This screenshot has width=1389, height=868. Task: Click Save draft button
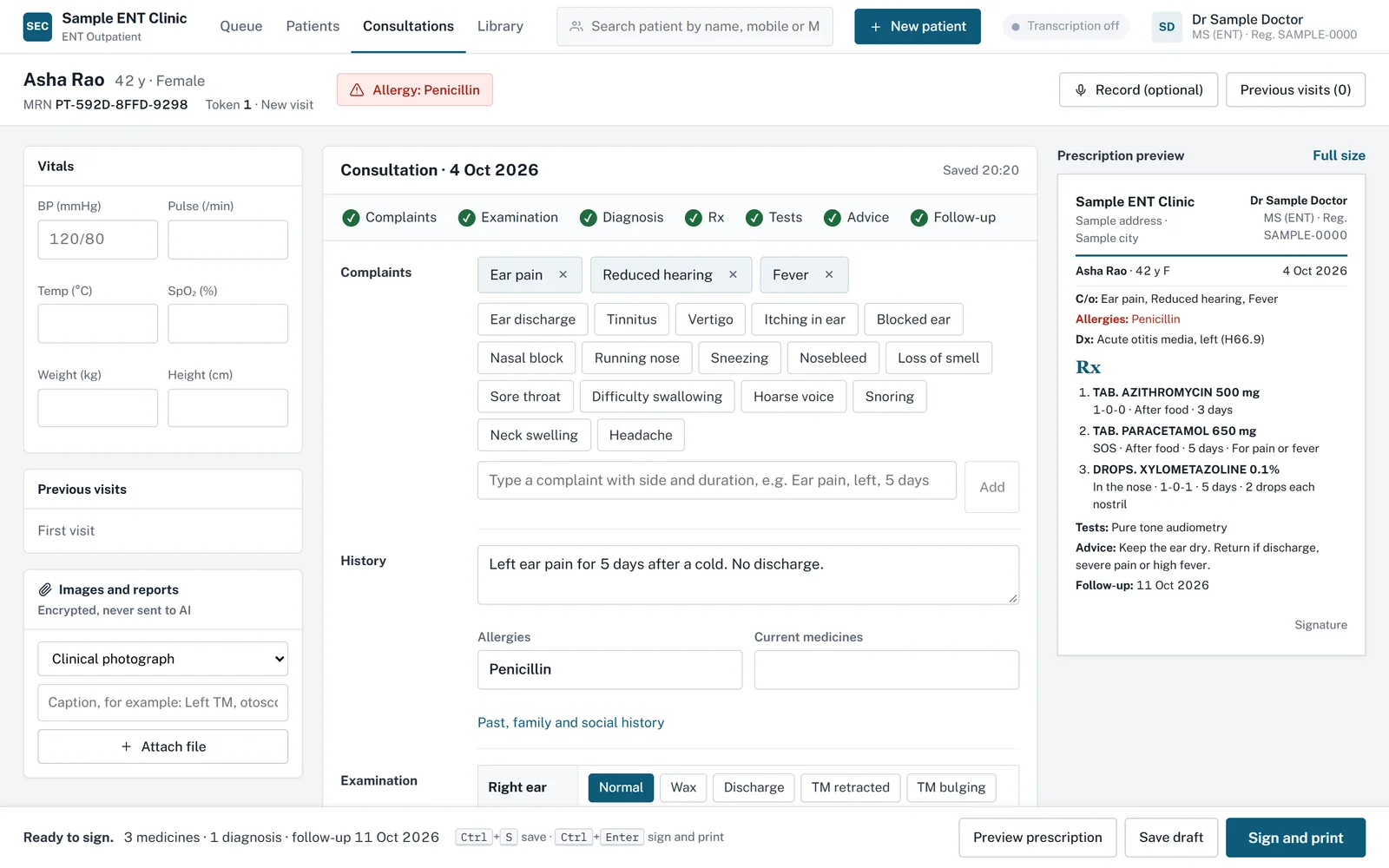coord(1171,838)
